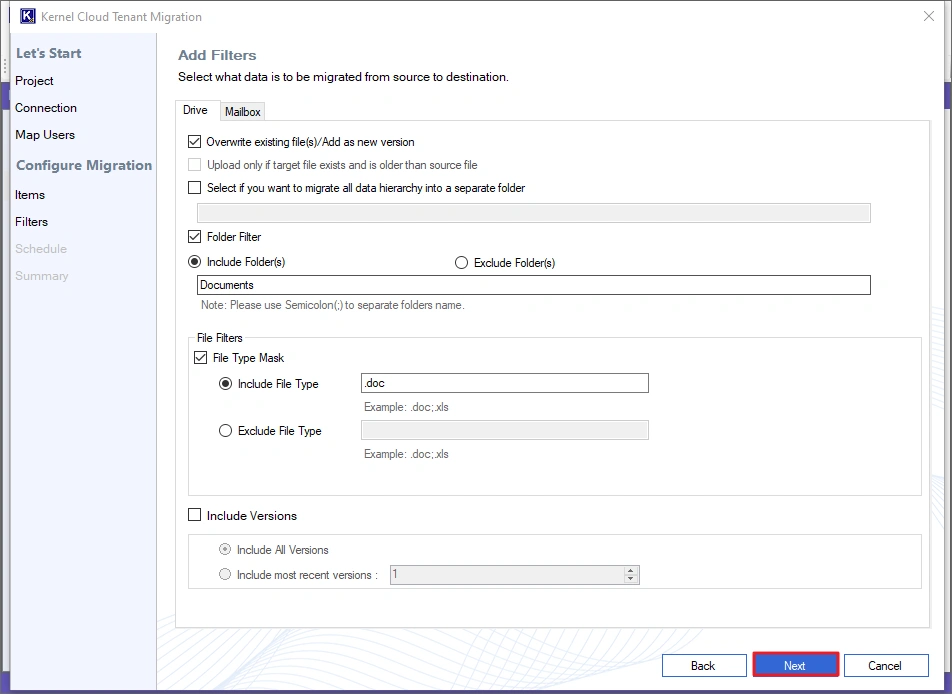Image resolution: width=952 pixels, height=694 pixels.
Task: Uncheck the Folder Filter option
Action: coord(194,237)
